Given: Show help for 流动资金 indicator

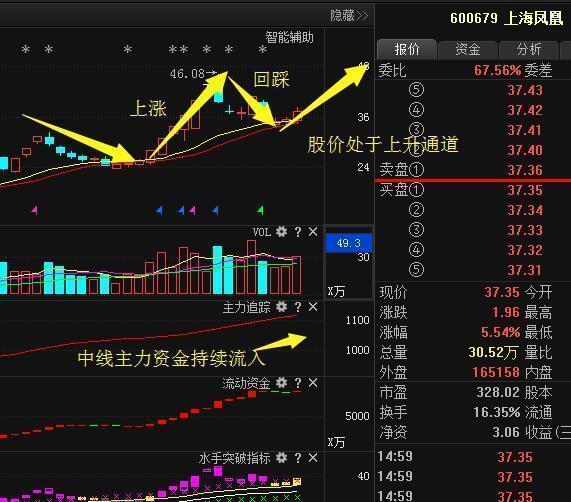Looking at the screenshot, I should 298,383.
